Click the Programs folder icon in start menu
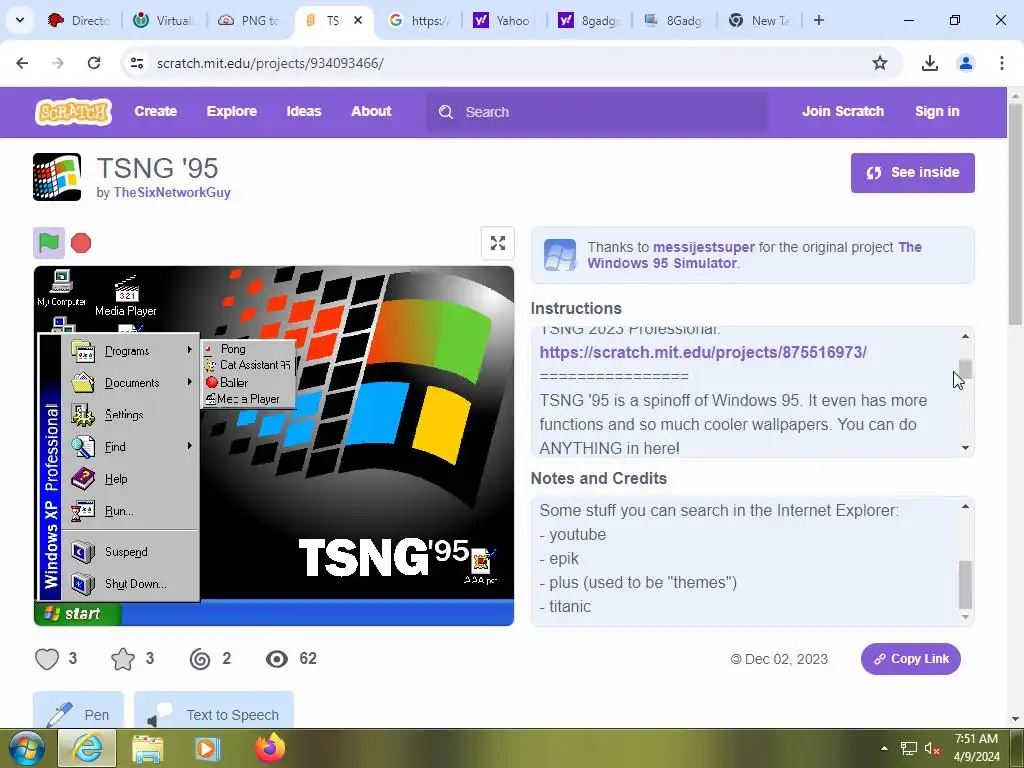 tap(83, 351)
